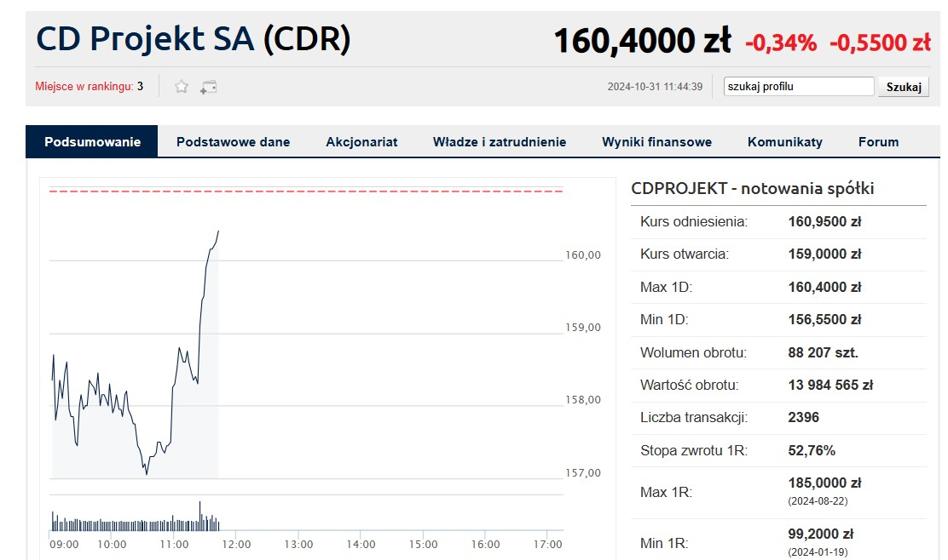View the Wyniki finansowe tab

[x=657, y=142]
